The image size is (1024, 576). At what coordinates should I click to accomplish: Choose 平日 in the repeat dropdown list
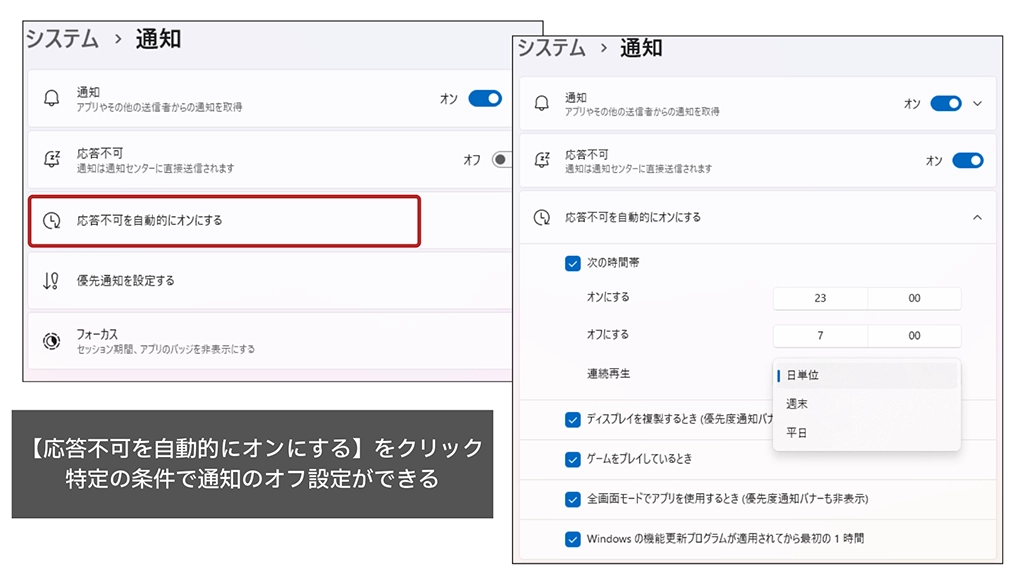(797, 433)
